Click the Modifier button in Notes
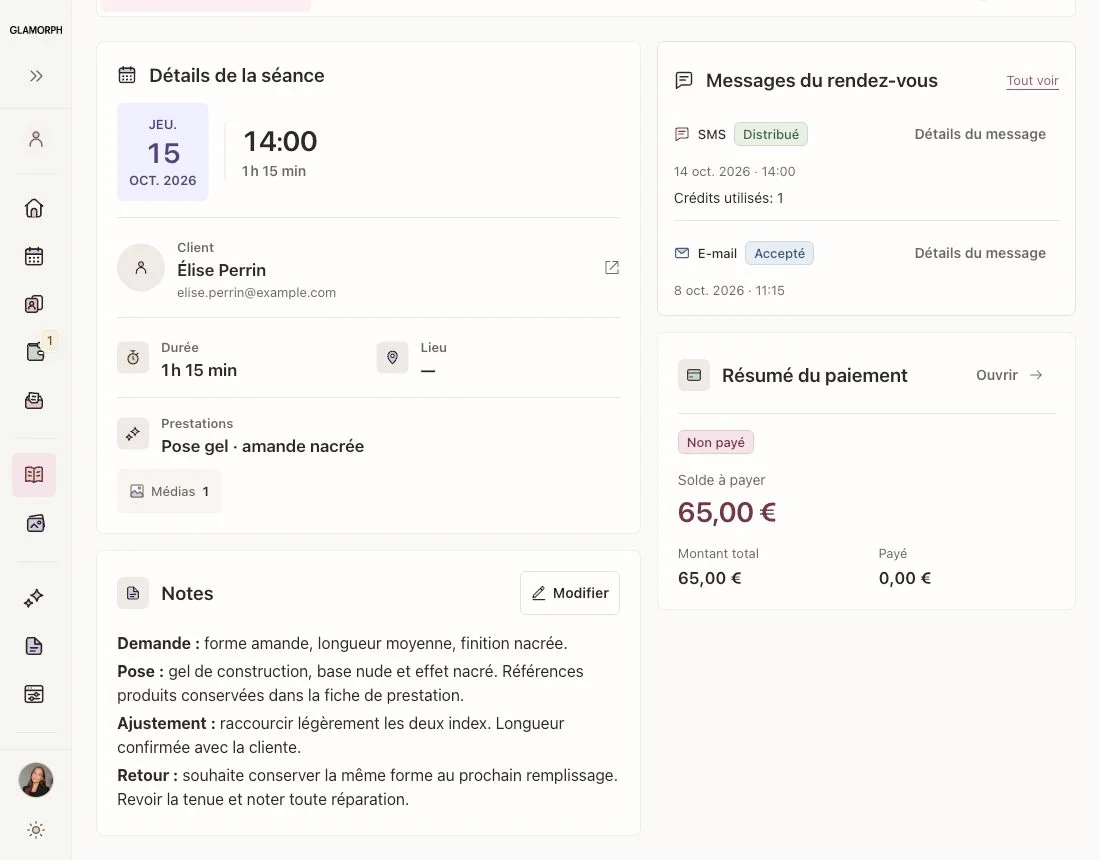The image size is (1100, 860). point(570,593)
